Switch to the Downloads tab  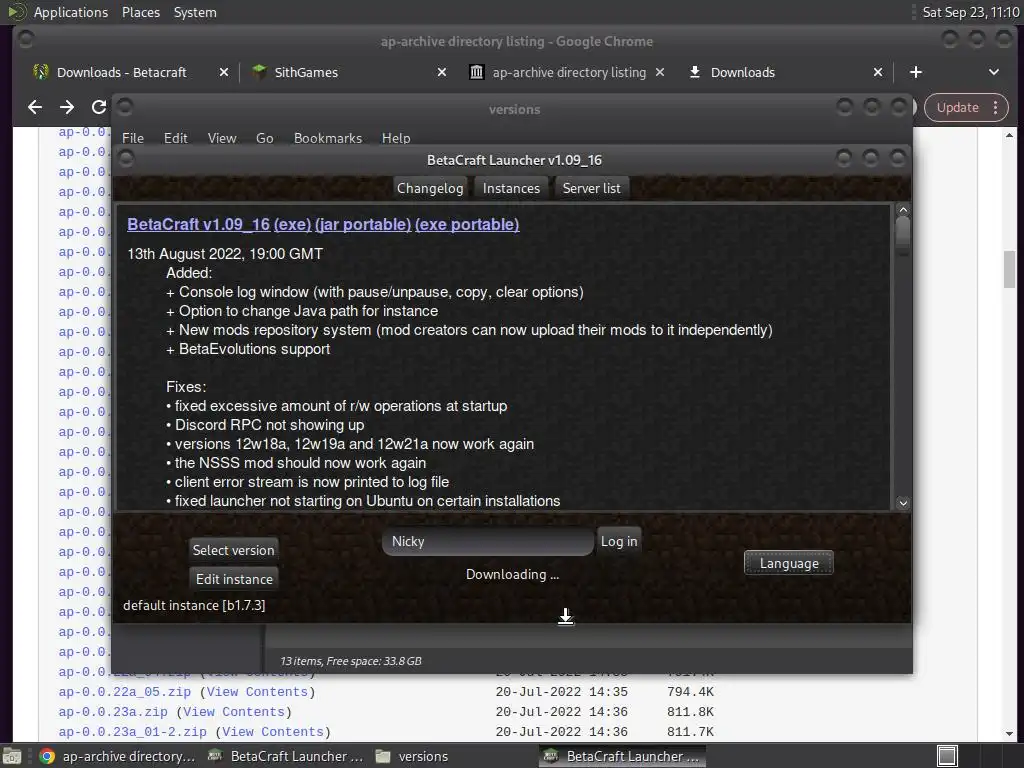(x=743, y=72)
